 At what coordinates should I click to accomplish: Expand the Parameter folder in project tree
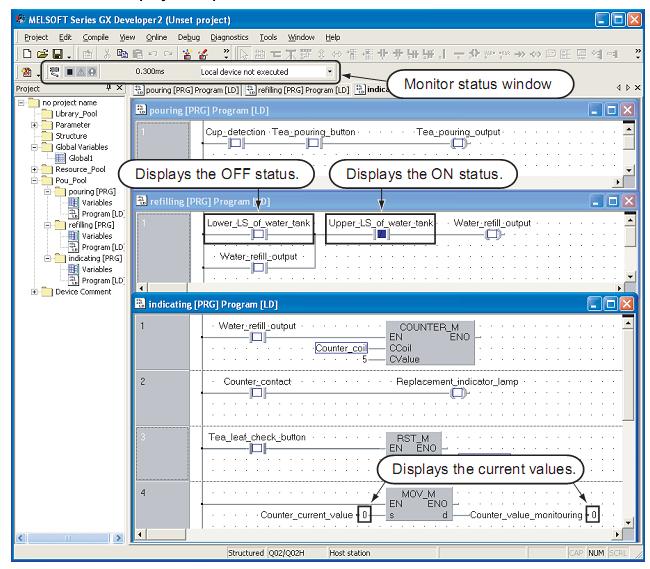35,125
